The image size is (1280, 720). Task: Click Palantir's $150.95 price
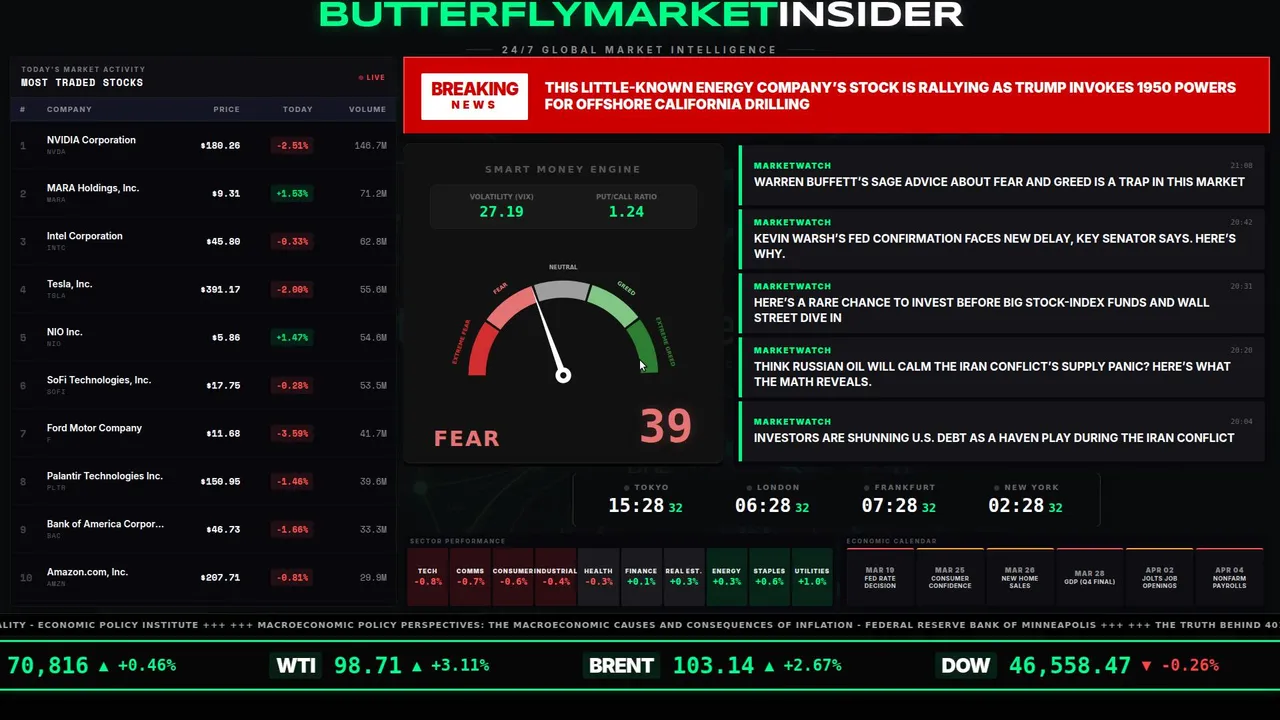click(220, 481)
